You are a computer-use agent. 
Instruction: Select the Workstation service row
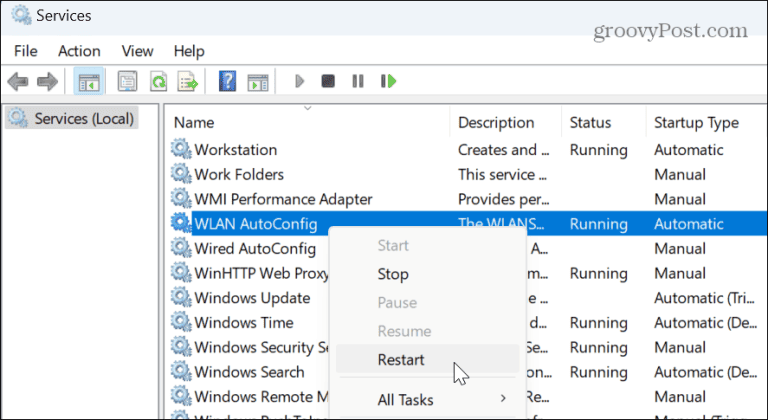[236, 149]
